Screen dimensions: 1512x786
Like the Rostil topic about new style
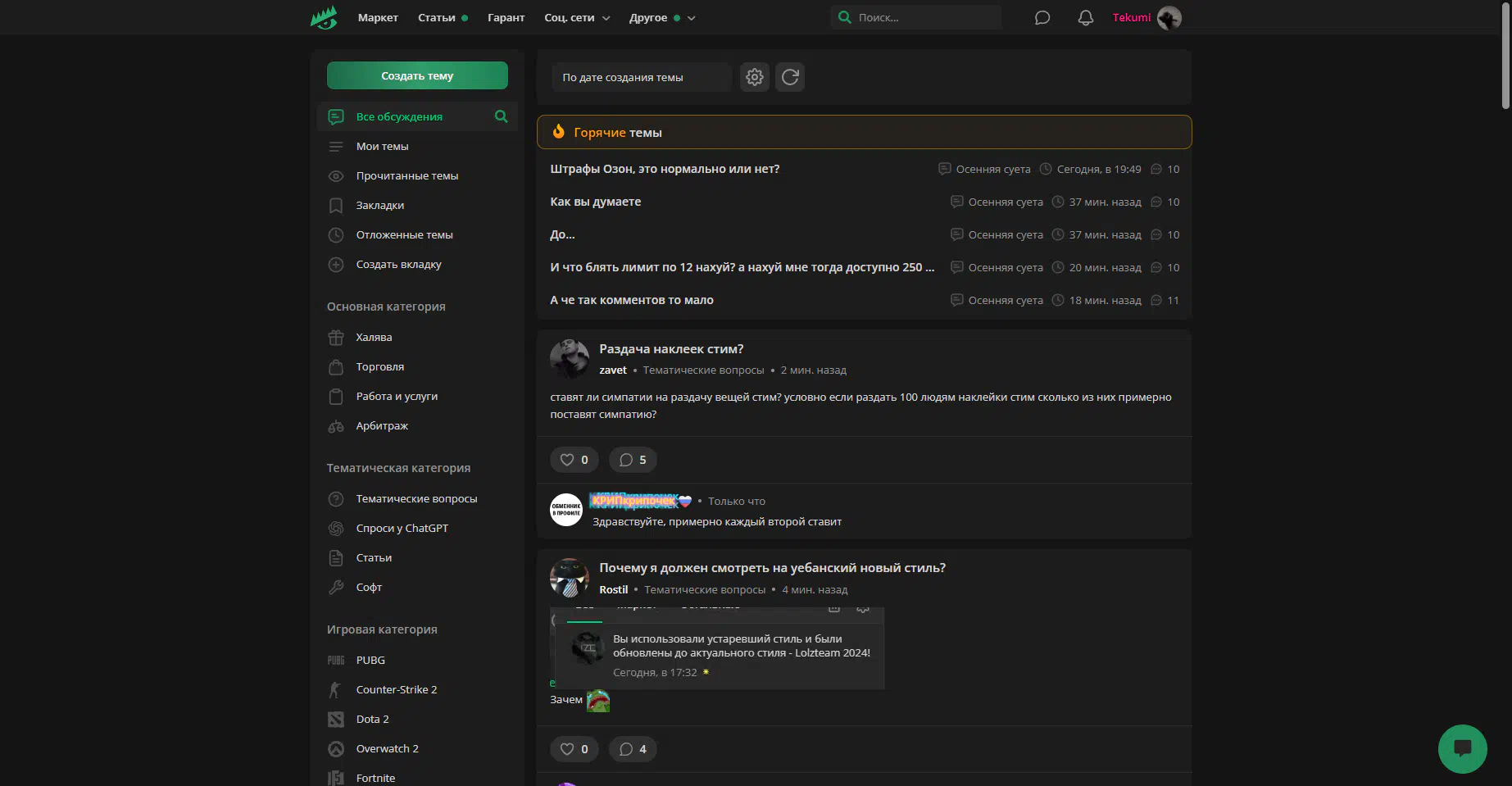tap(574, 749)
